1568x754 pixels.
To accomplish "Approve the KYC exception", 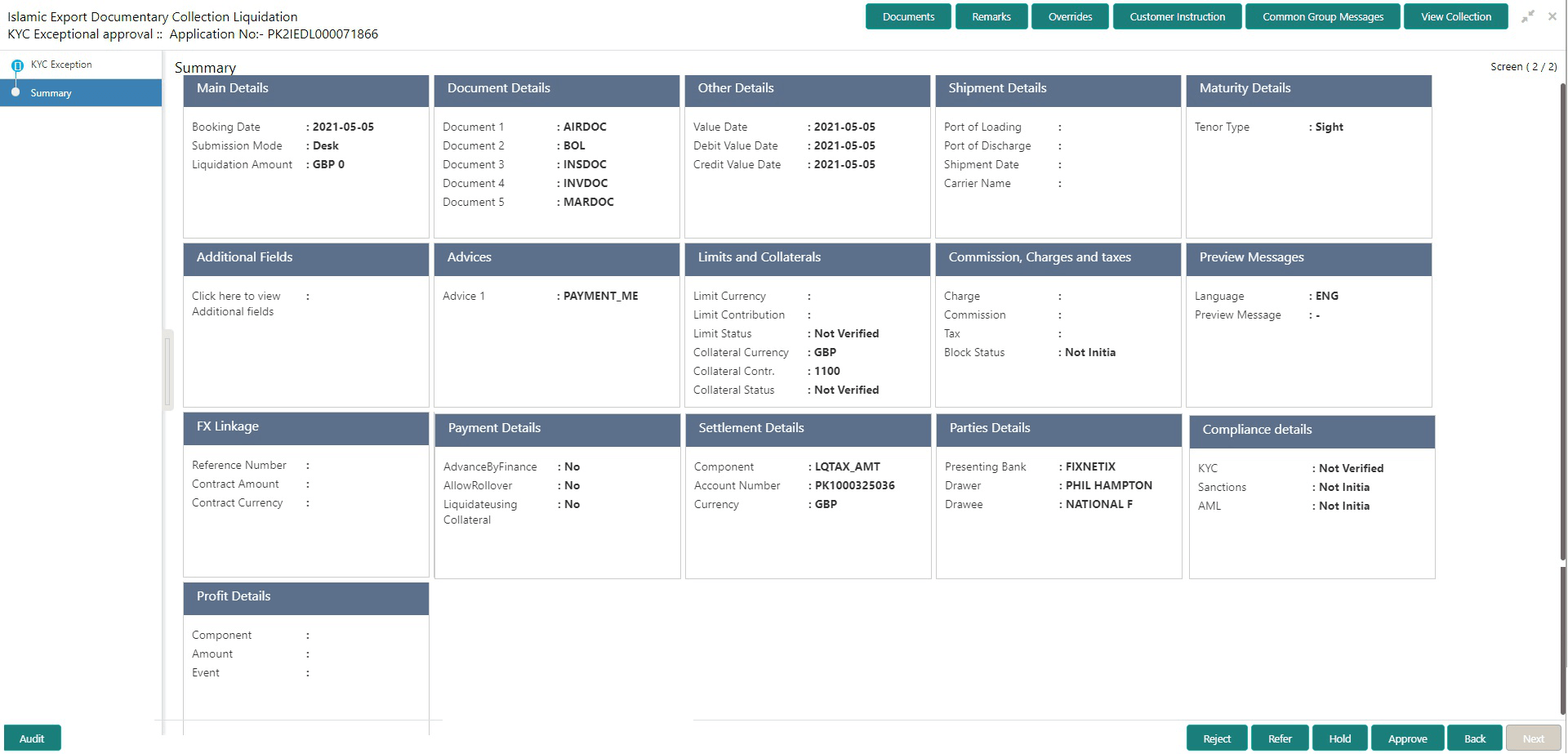I will (x=1406, y=738).
